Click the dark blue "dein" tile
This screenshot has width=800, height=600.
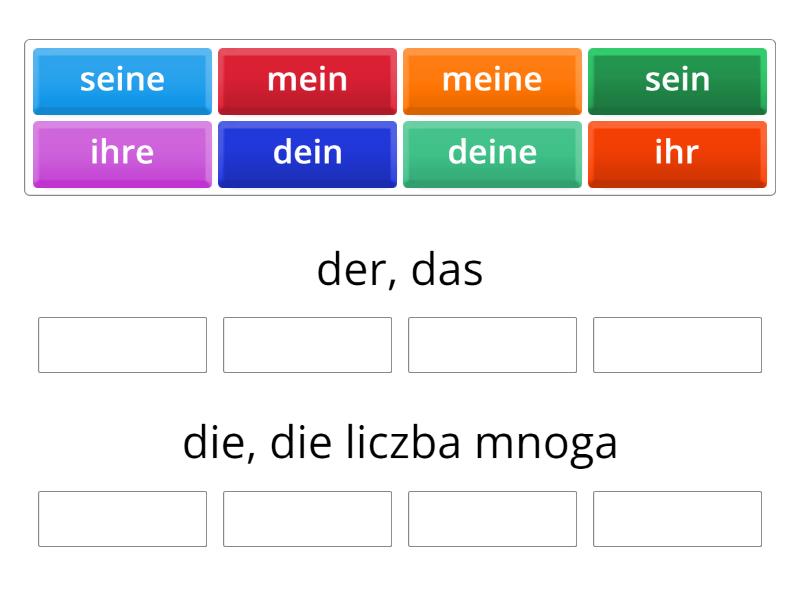coord(307,153)
